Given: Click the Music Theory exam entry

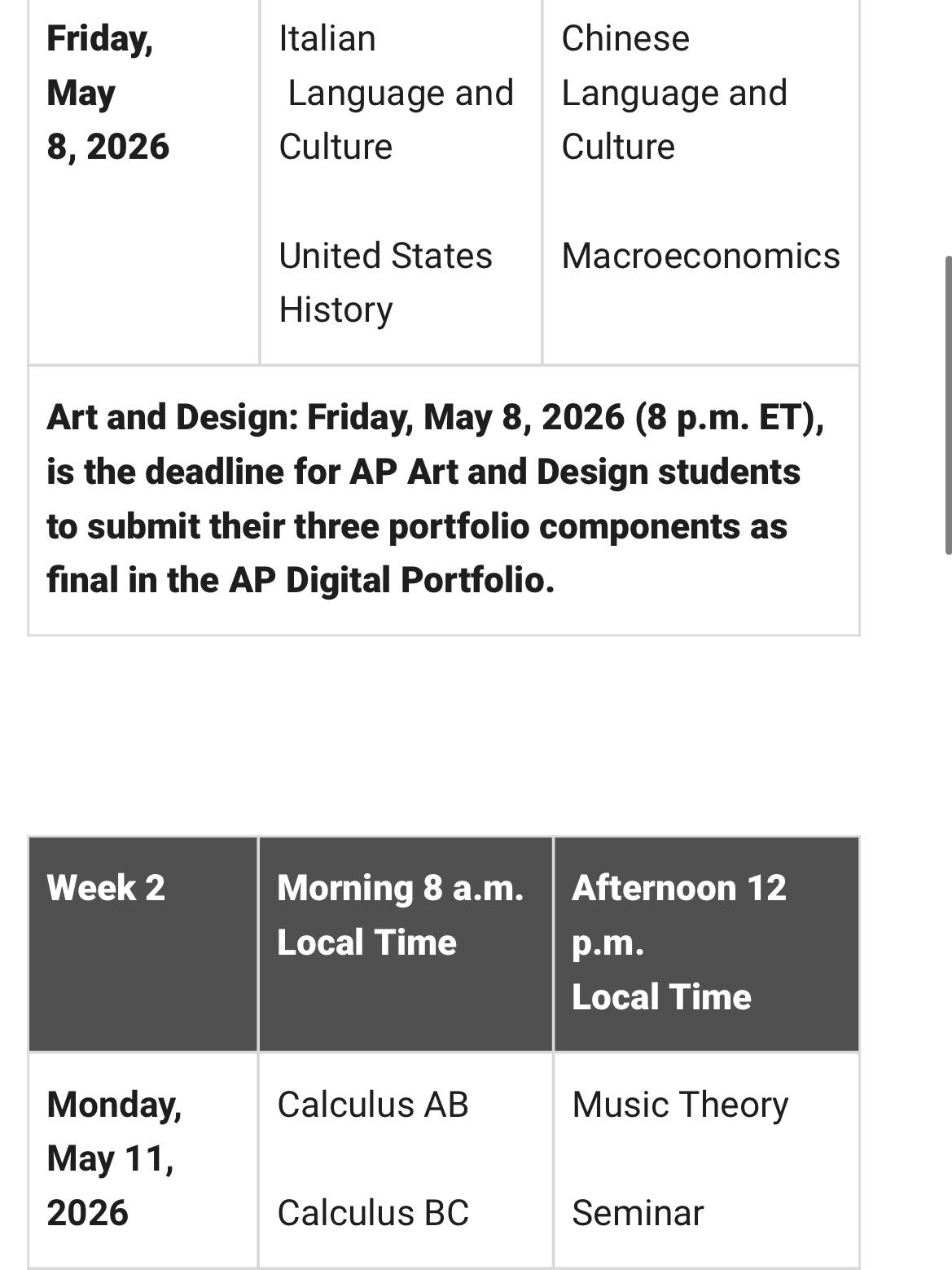Looking at the screenshot, I should click(x=680, y=1105).
